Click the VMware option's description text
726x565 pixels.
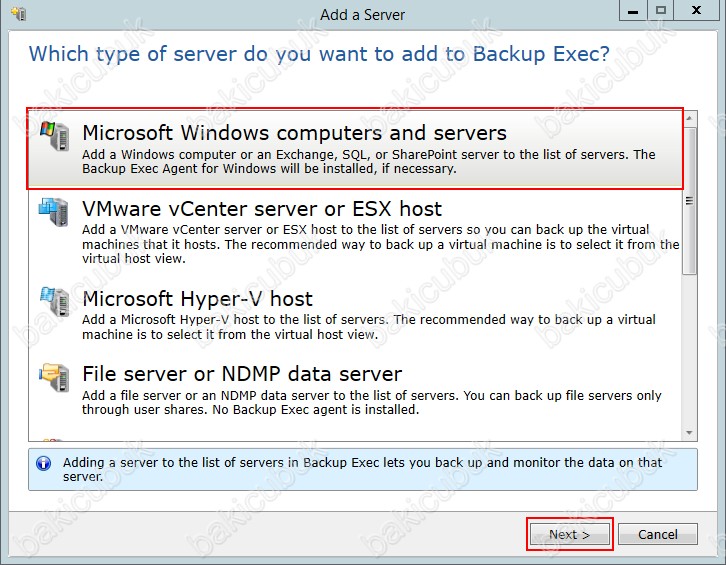pyautogui.click(x=380, y=244)
